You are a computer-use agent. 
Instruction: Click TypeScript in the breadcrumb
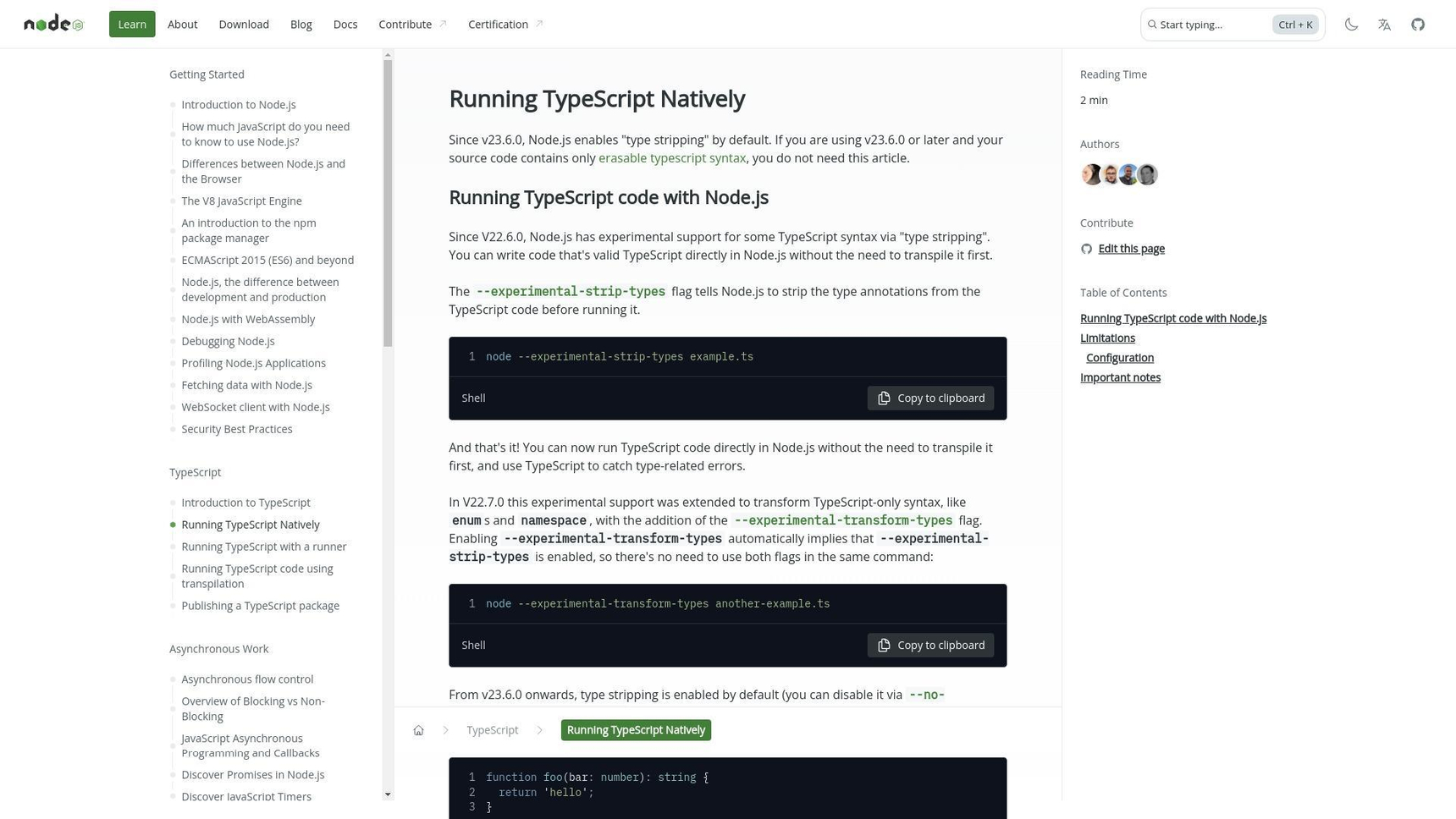point(492,730)
